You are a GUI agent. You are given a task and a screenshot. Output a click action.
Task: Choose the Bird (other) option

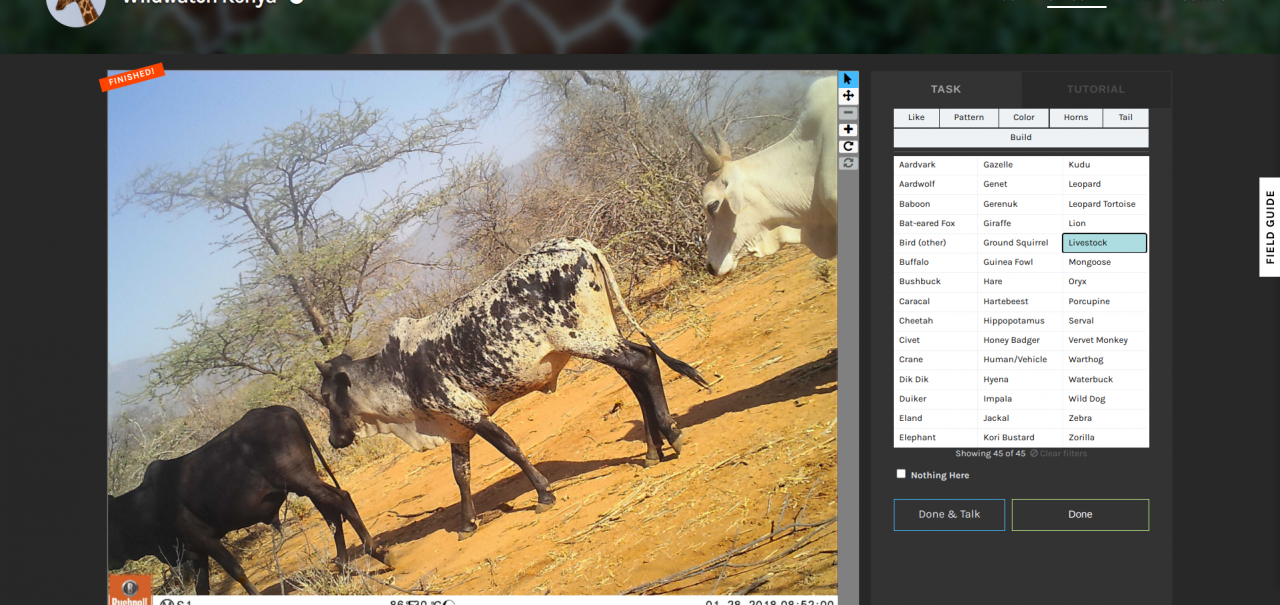[935, 243]
